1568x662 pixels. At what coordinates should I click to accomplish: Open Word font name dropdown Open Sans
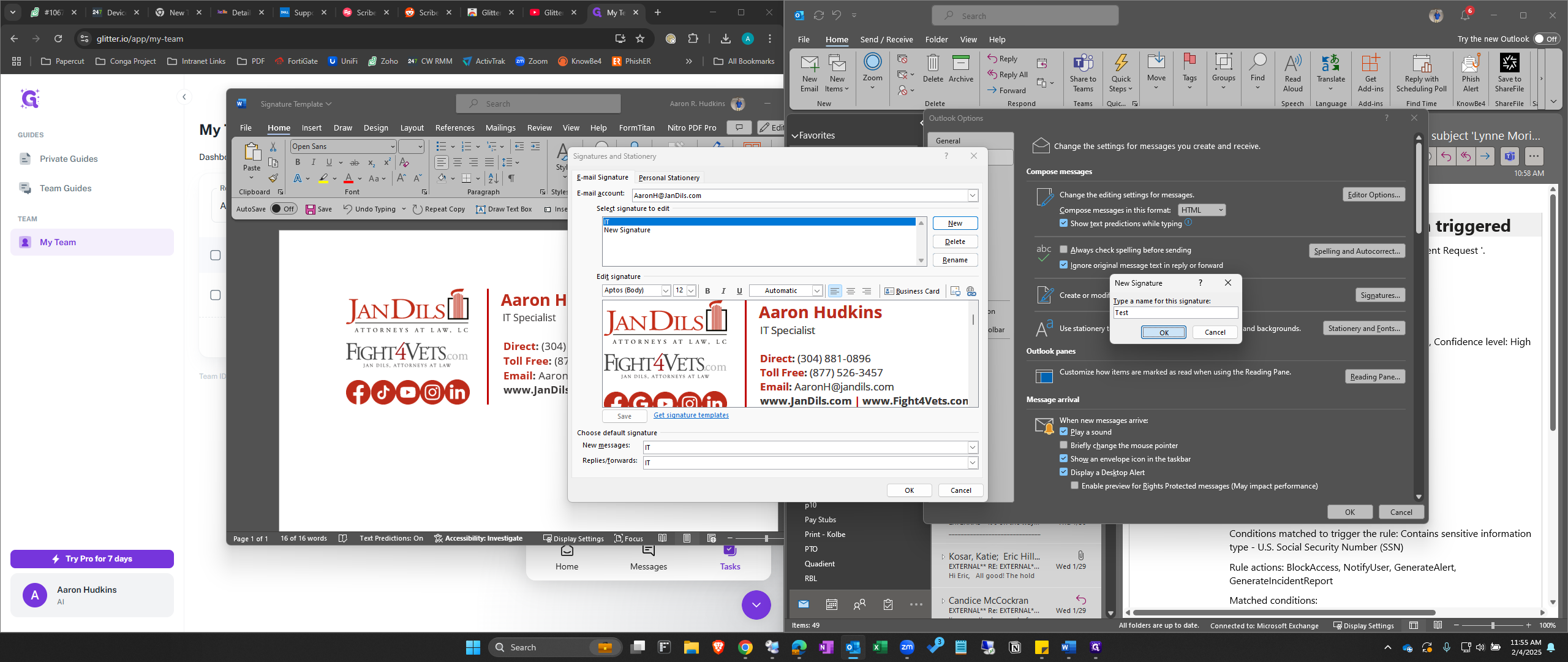[x=393, y=146]
